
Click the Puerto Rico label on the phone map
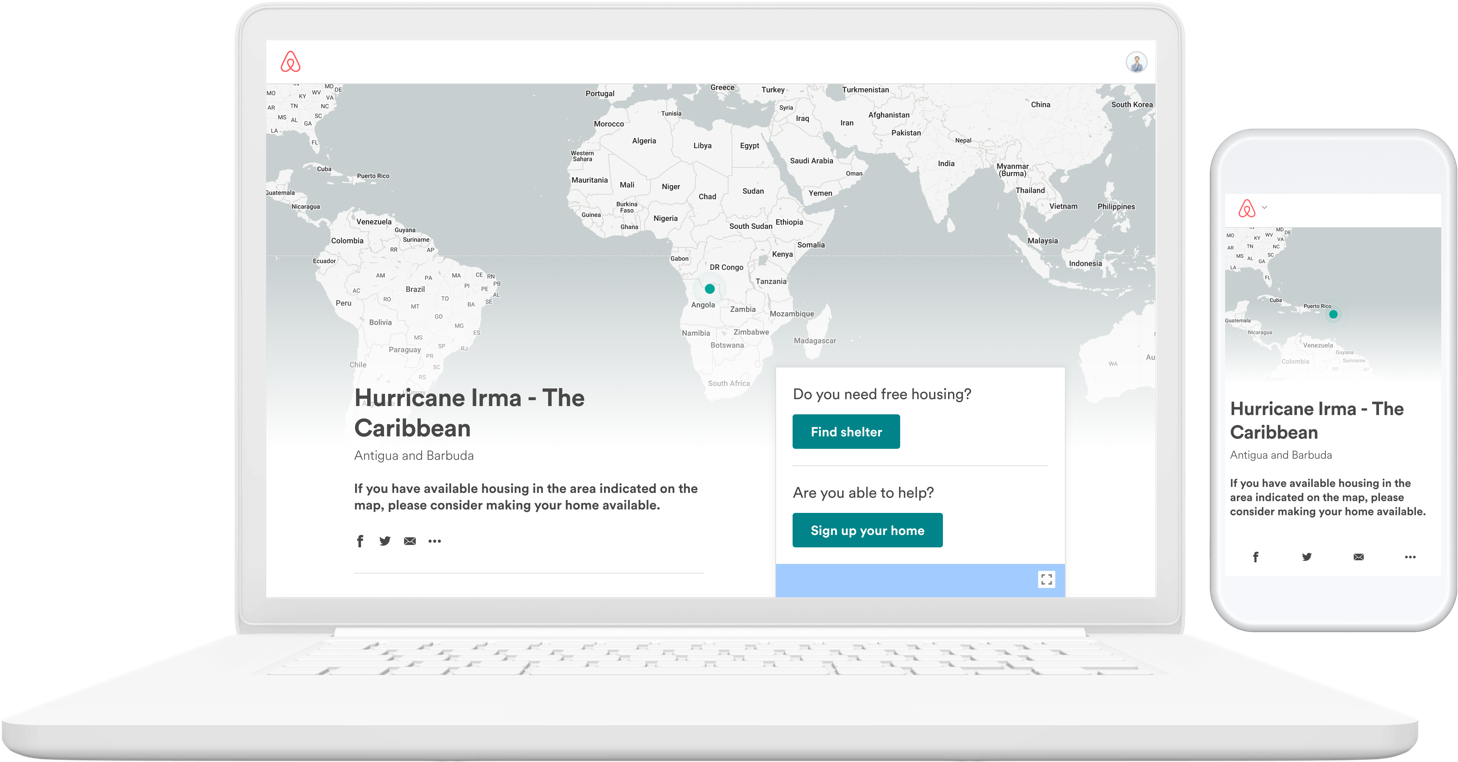coord(1317,306)
